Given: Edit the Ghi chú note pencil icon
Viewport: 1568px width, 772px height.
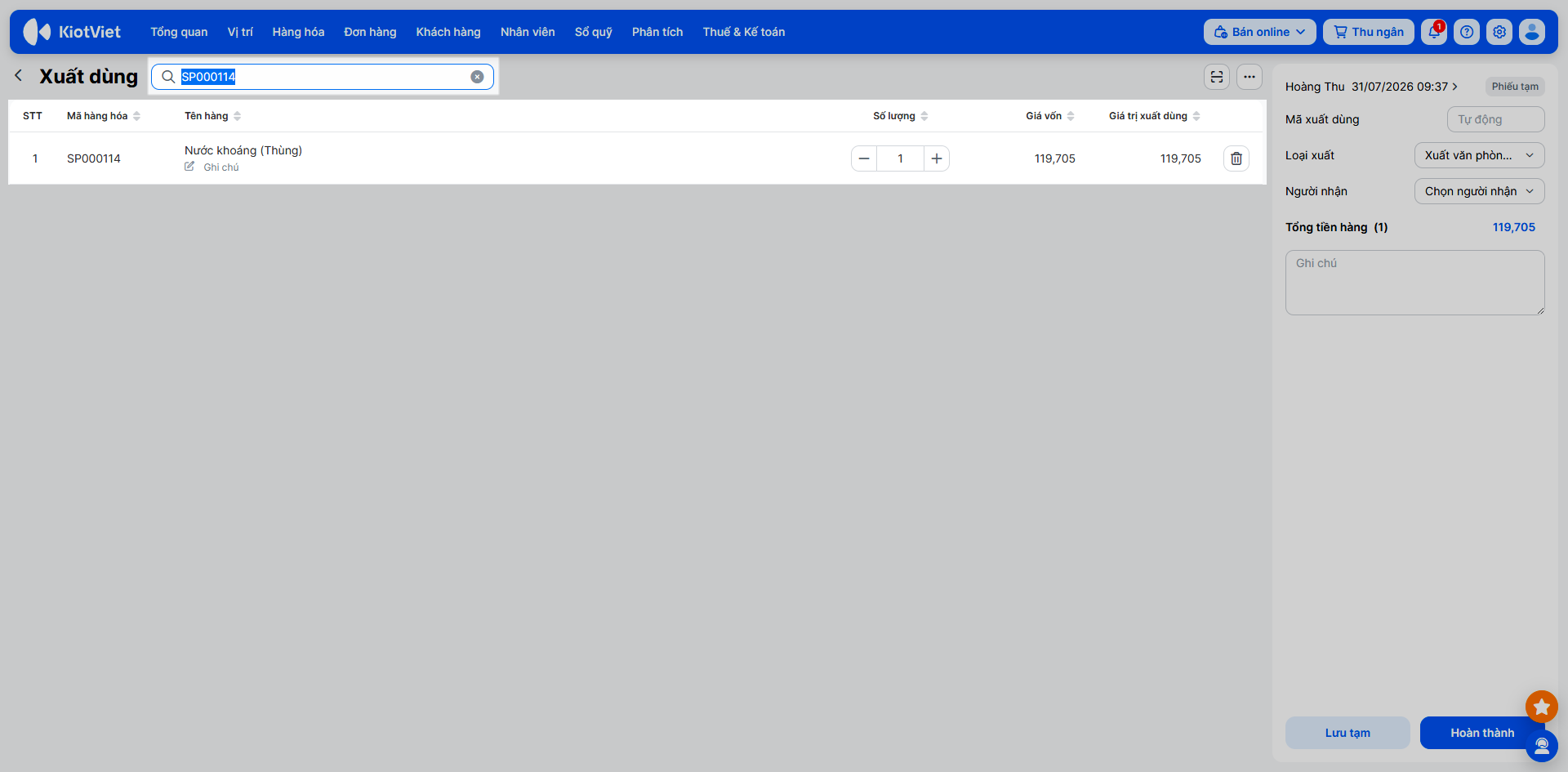Looking at the screenshot, I should (x=189, y=167).
